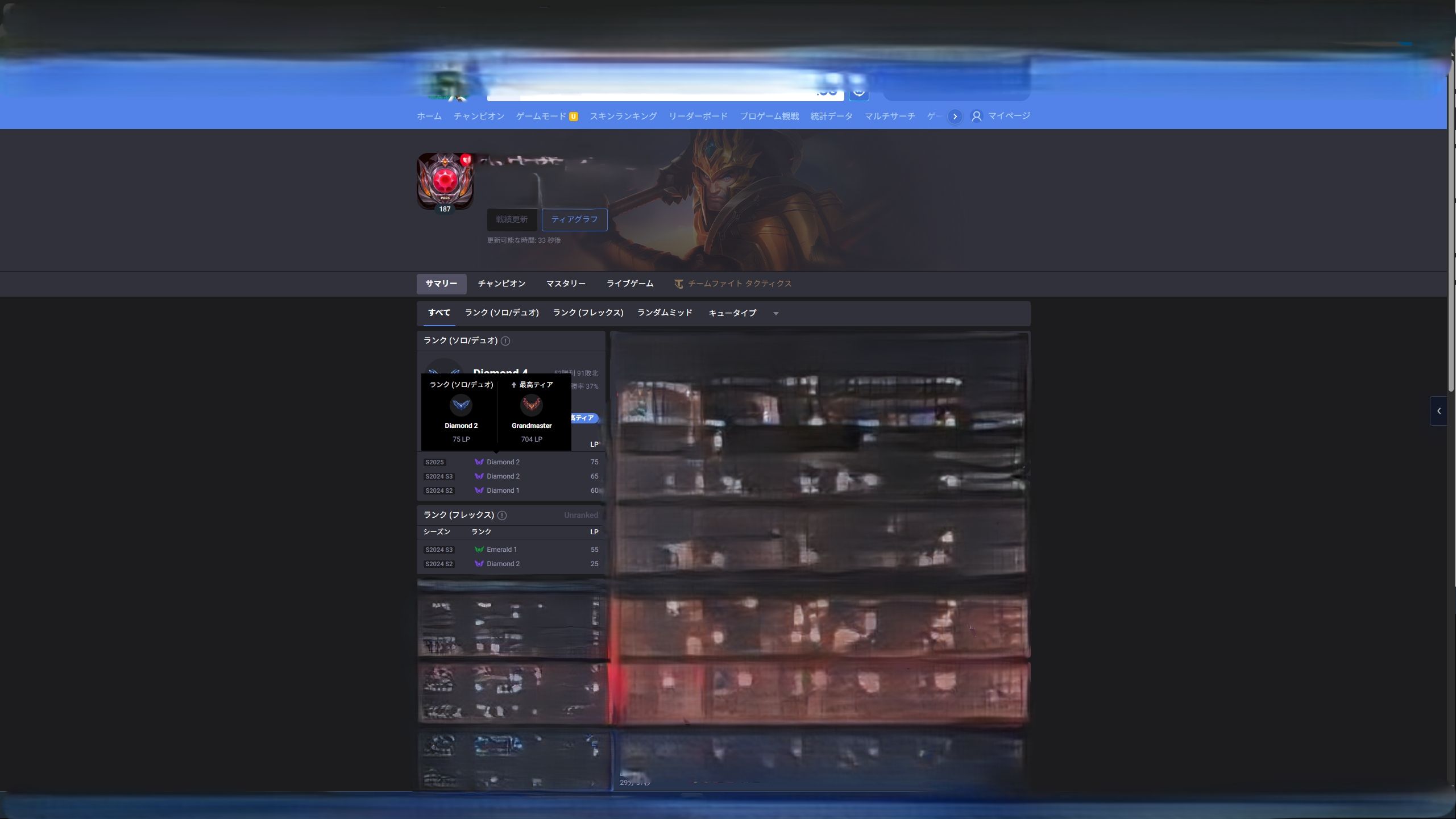Image resolution: width=1456 pixels, height=819 pixels.
Task: Click the user icon beside マイページ
Action: 977,117
